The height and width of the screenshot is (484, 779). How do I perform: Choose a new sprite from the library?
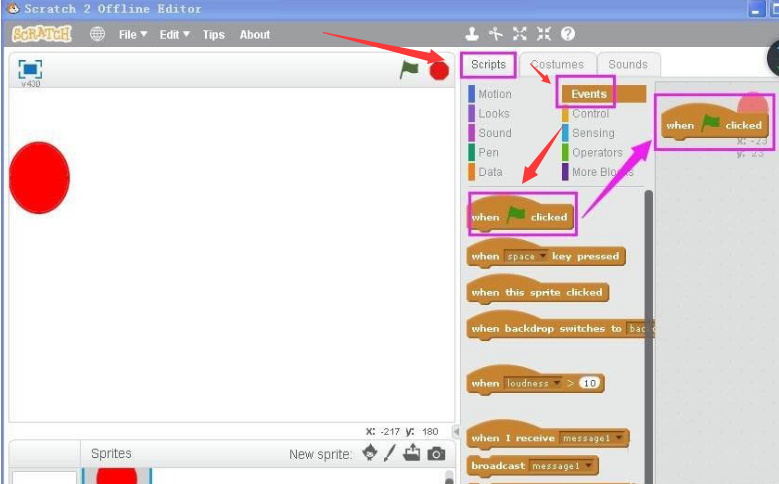pyautogui.click(x=370, y=453)
